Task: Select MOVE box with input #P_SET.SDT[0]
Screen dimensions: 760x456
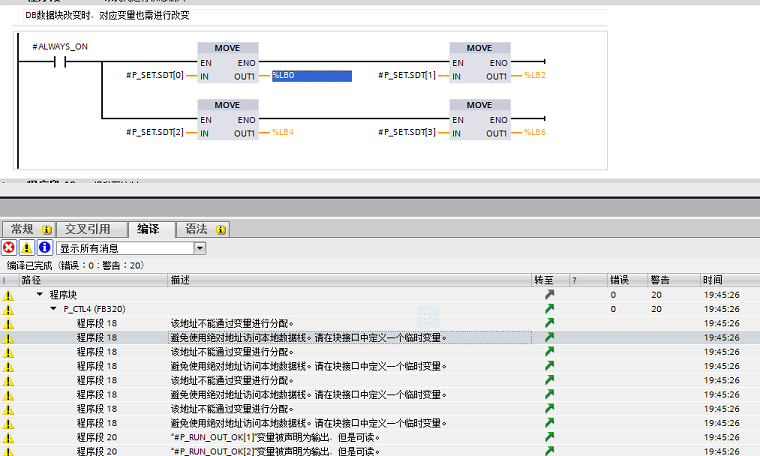Action: coord(227,62)
